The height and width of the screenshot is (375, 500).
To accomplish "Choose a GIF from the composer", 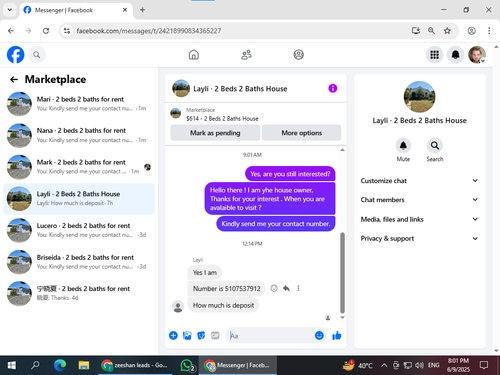I will point(215,335).
